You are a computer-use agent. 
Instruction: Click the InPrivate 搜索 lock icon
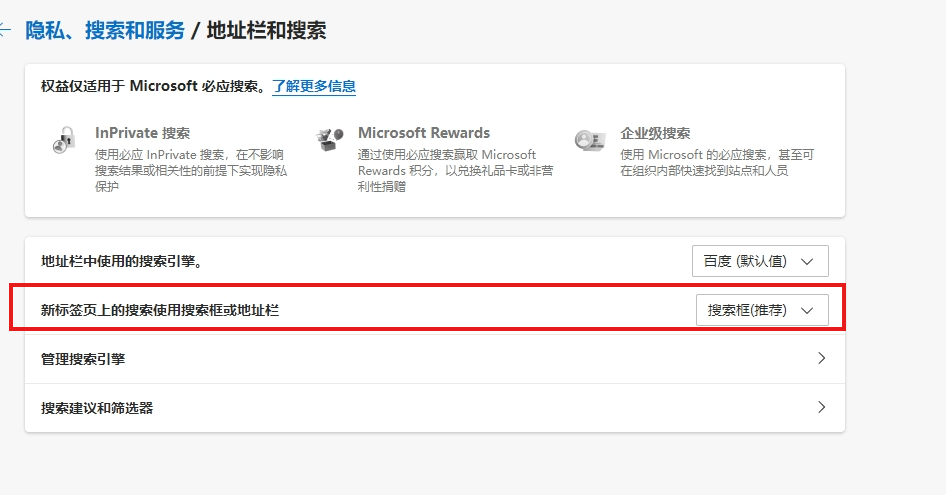[63, 140]
